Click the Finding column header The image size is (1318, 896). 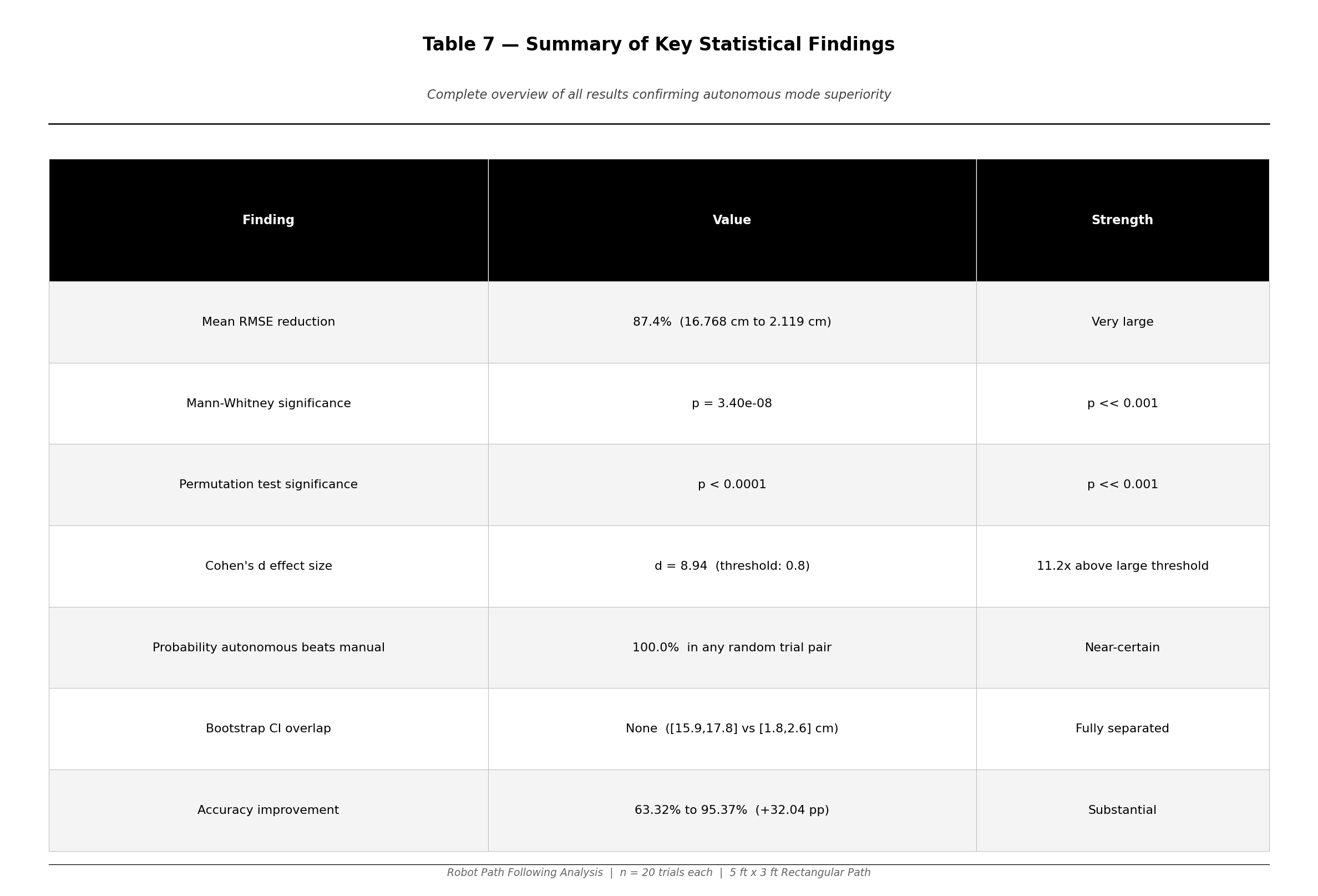coord(268,220)
